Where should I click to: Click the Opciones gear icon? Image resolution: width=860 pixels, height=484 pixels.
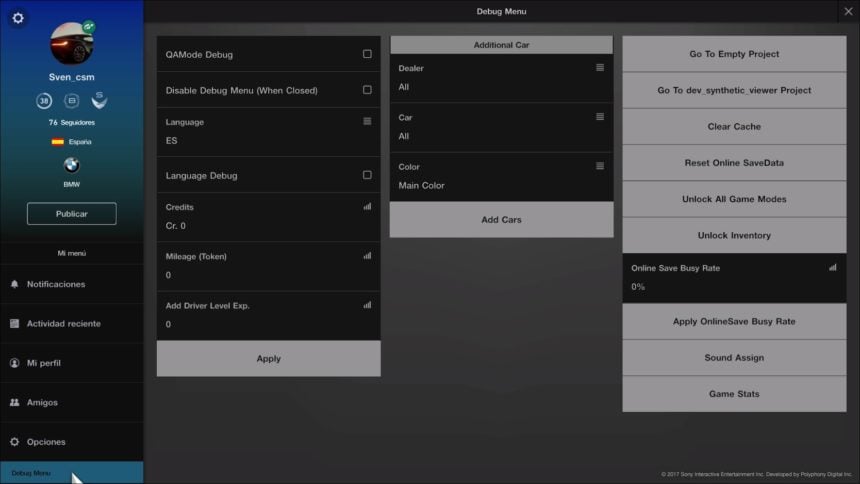click(14, 442)
